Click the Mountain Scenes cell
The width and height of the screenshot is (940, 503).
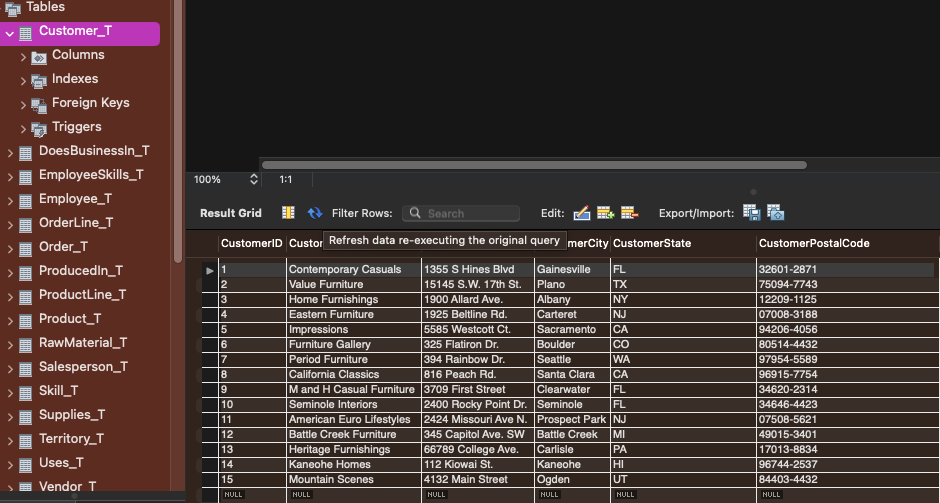pyautogui.click(x=354, y=479)
